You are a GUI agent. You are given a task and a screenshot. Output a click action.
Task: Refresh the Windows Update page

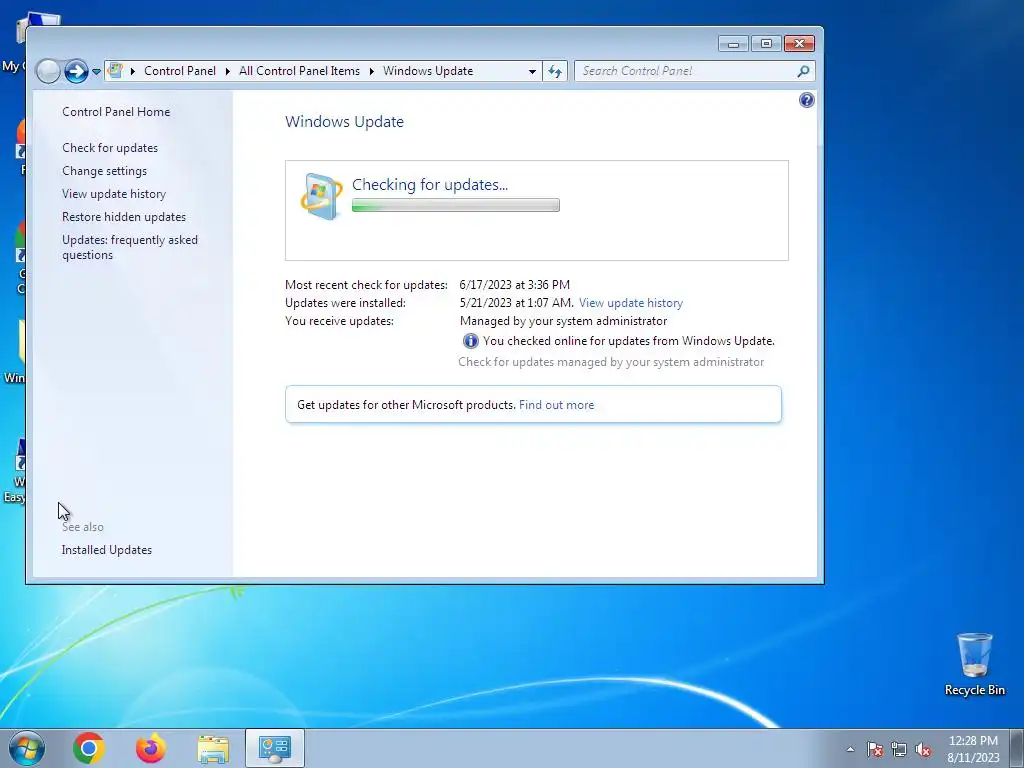[554, 71]
